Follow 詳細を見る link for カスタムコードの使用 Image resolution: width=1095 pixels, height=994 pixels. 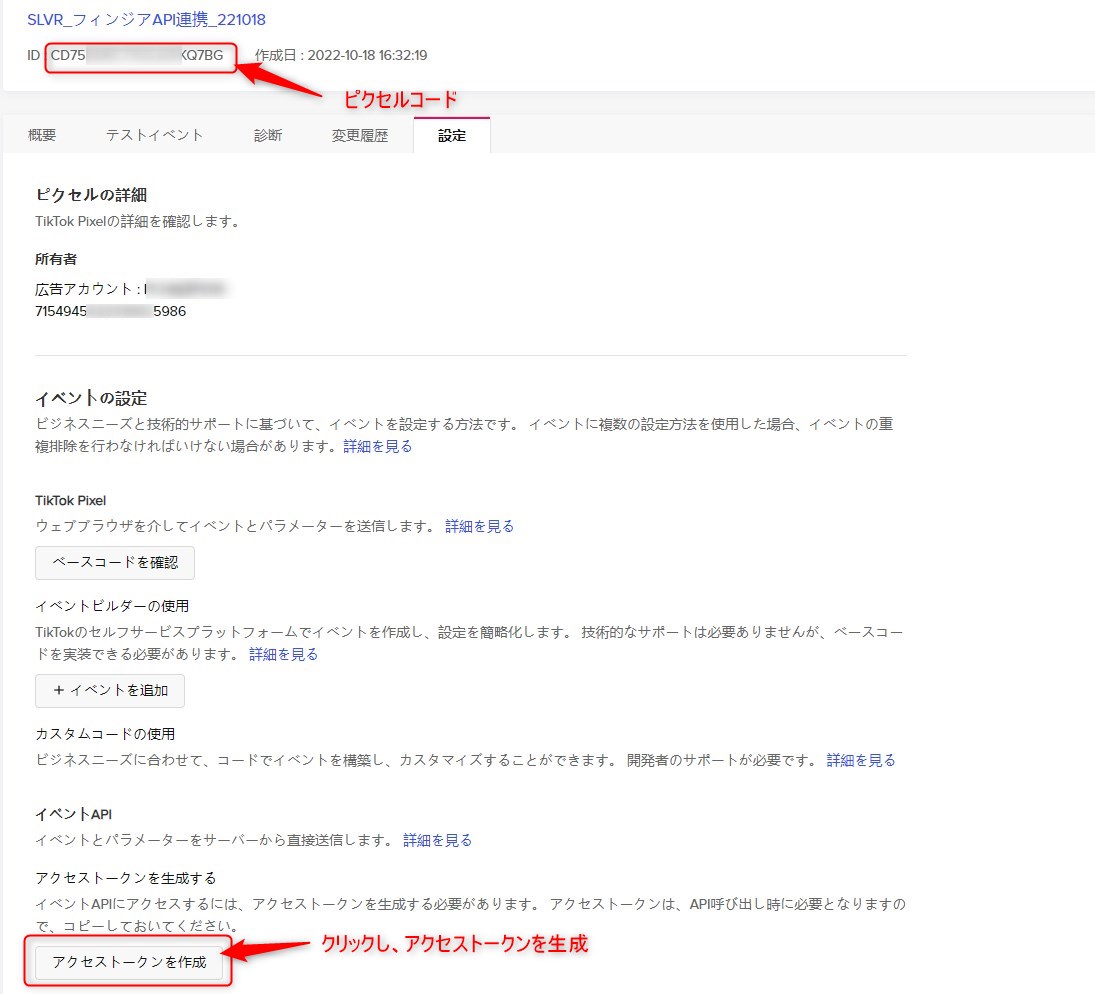[861, 760]
